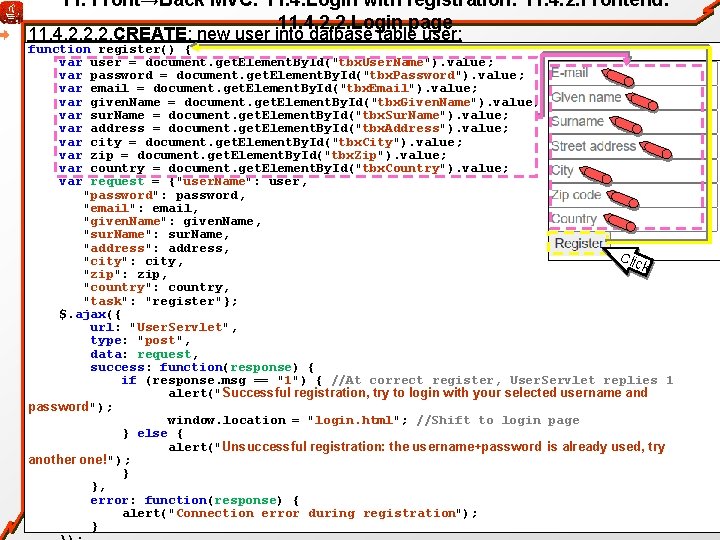Click the "tbxZip" string in code

(354, 155)
